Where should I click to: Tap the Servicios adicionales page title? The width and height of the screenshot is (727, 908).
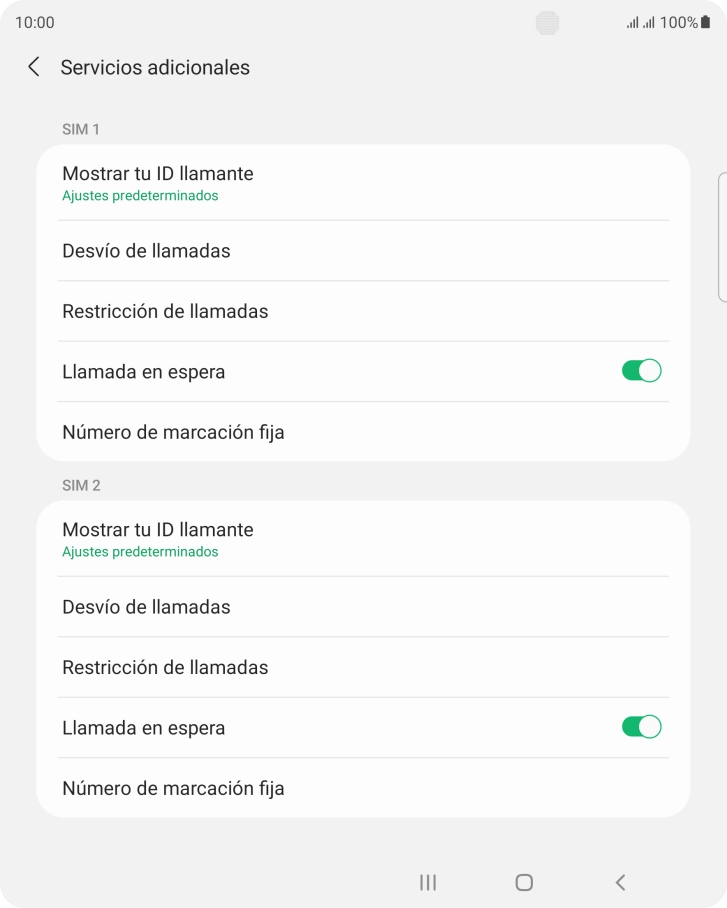pos(155,67)
